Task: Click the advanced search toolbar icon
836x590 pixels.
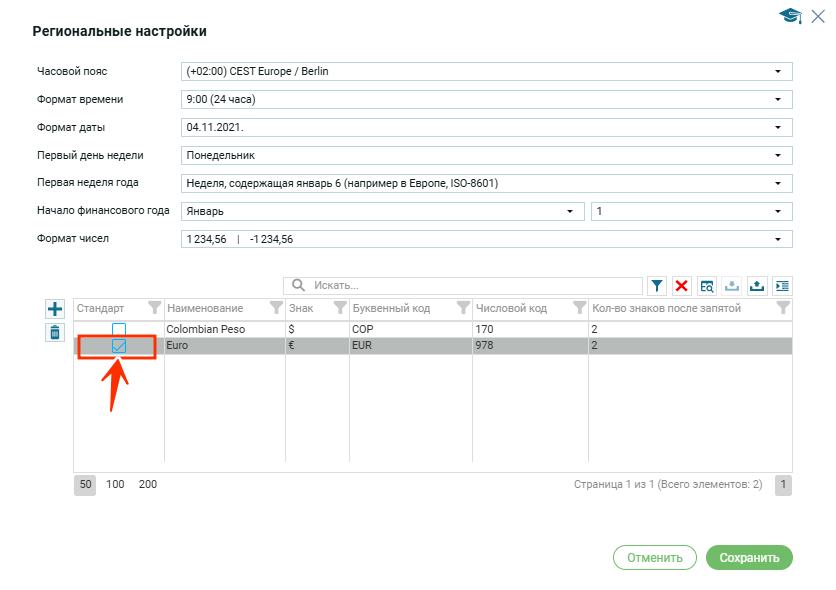Action: pyautogui.click(x=707, y=286)
